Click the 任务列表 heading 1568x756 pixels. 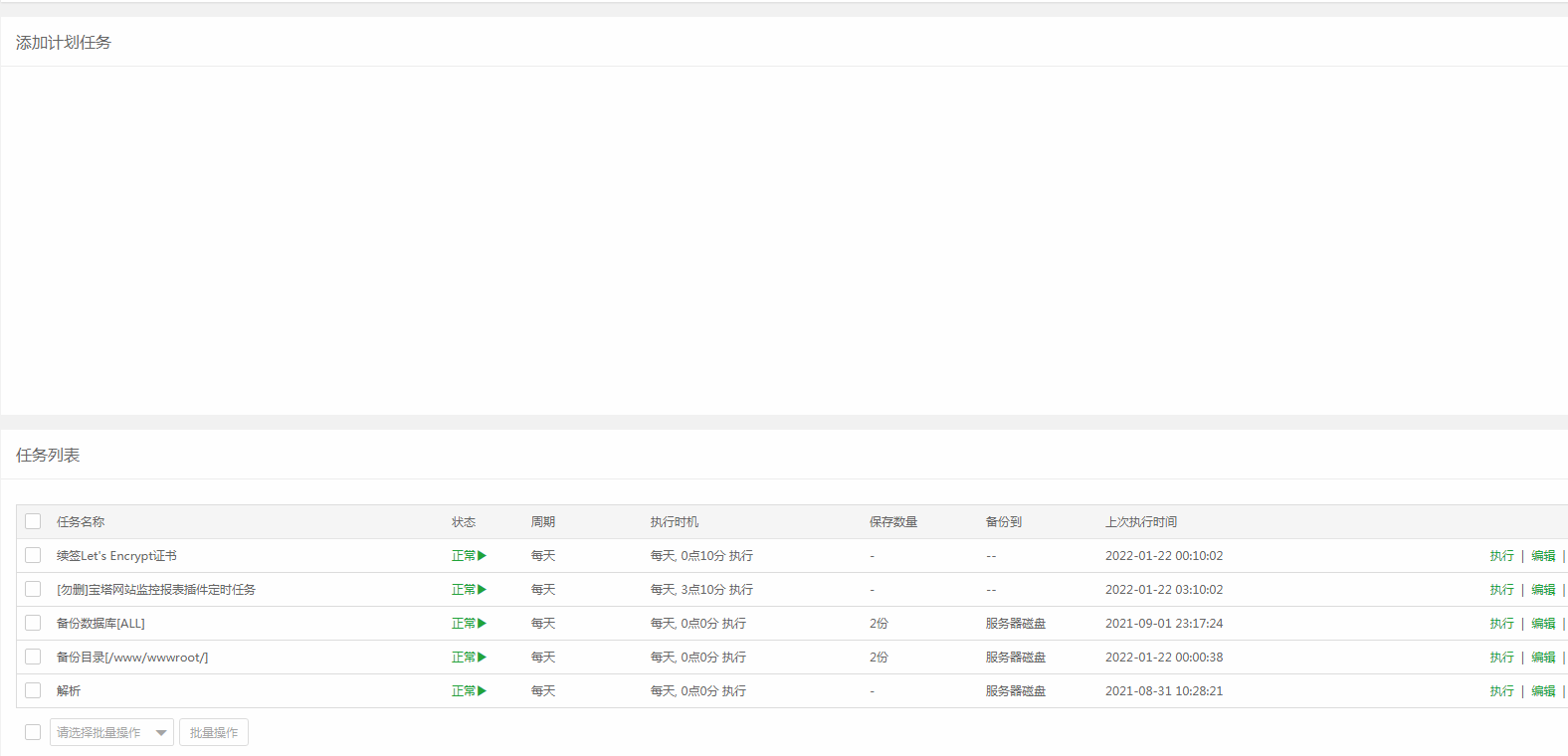48,456
